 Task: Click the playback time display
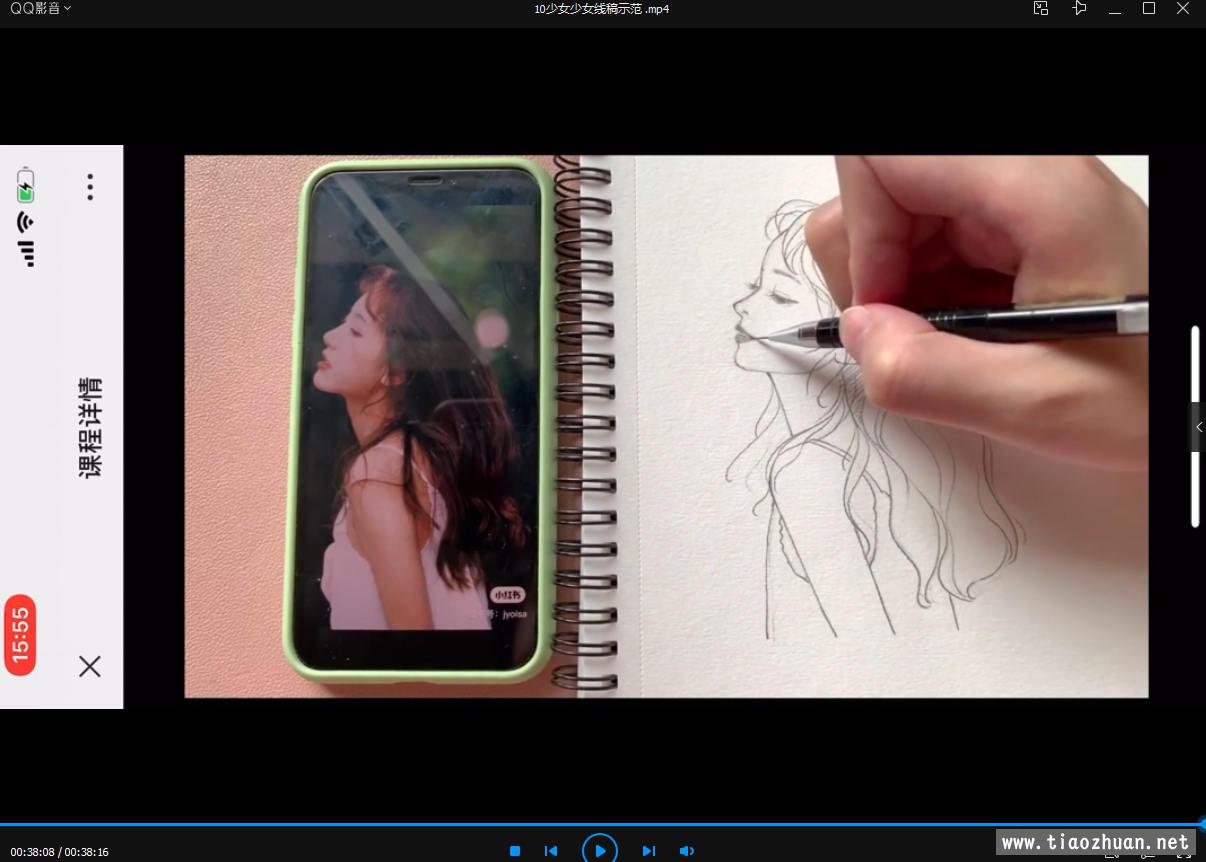59,852
